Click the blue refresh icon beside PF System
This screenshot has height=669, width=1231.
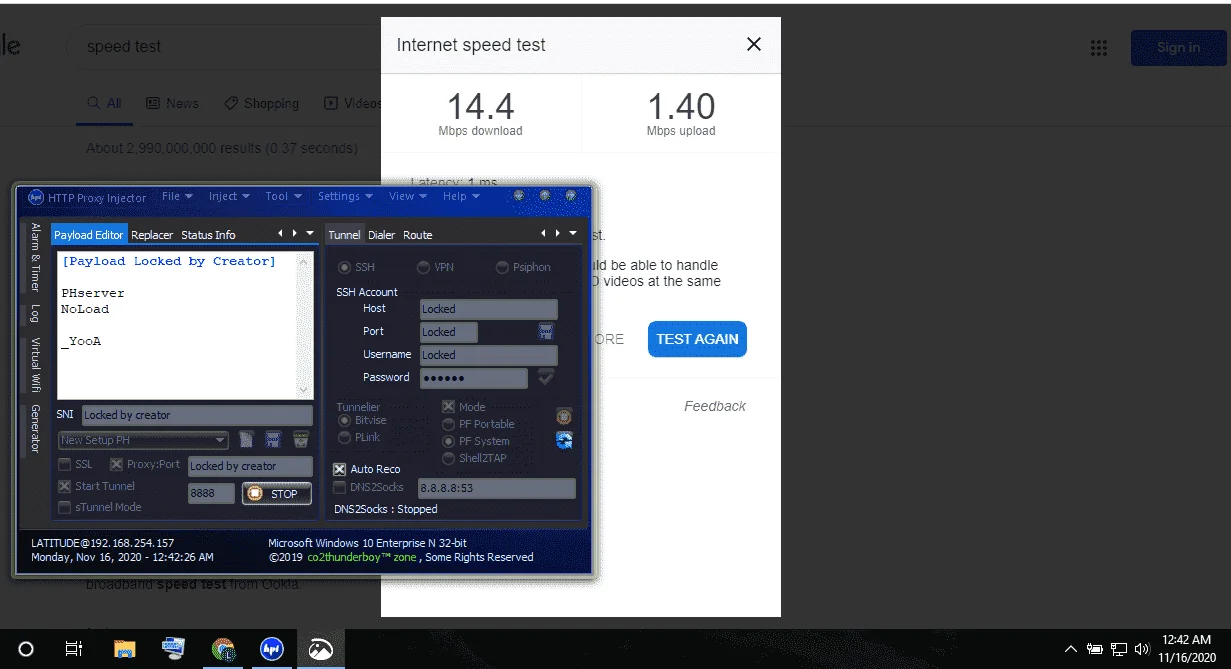(564, 440)
